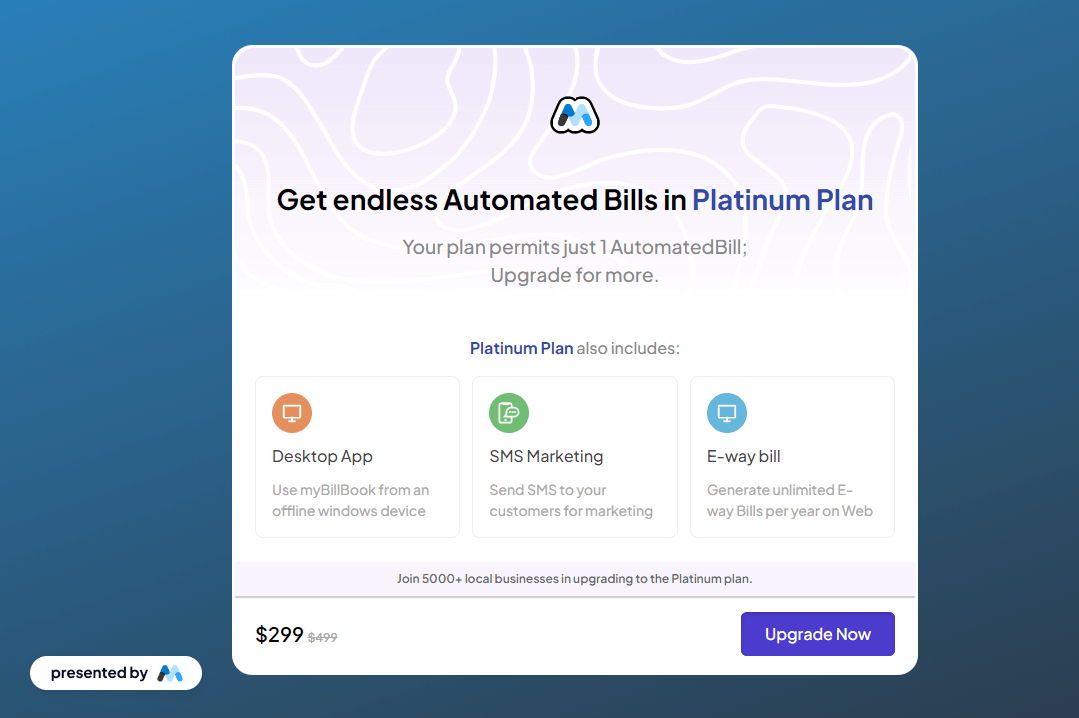Click the struck-through $499 original price
The image size is (1079, 718).
pyautogui.click(x=322, y=637)
